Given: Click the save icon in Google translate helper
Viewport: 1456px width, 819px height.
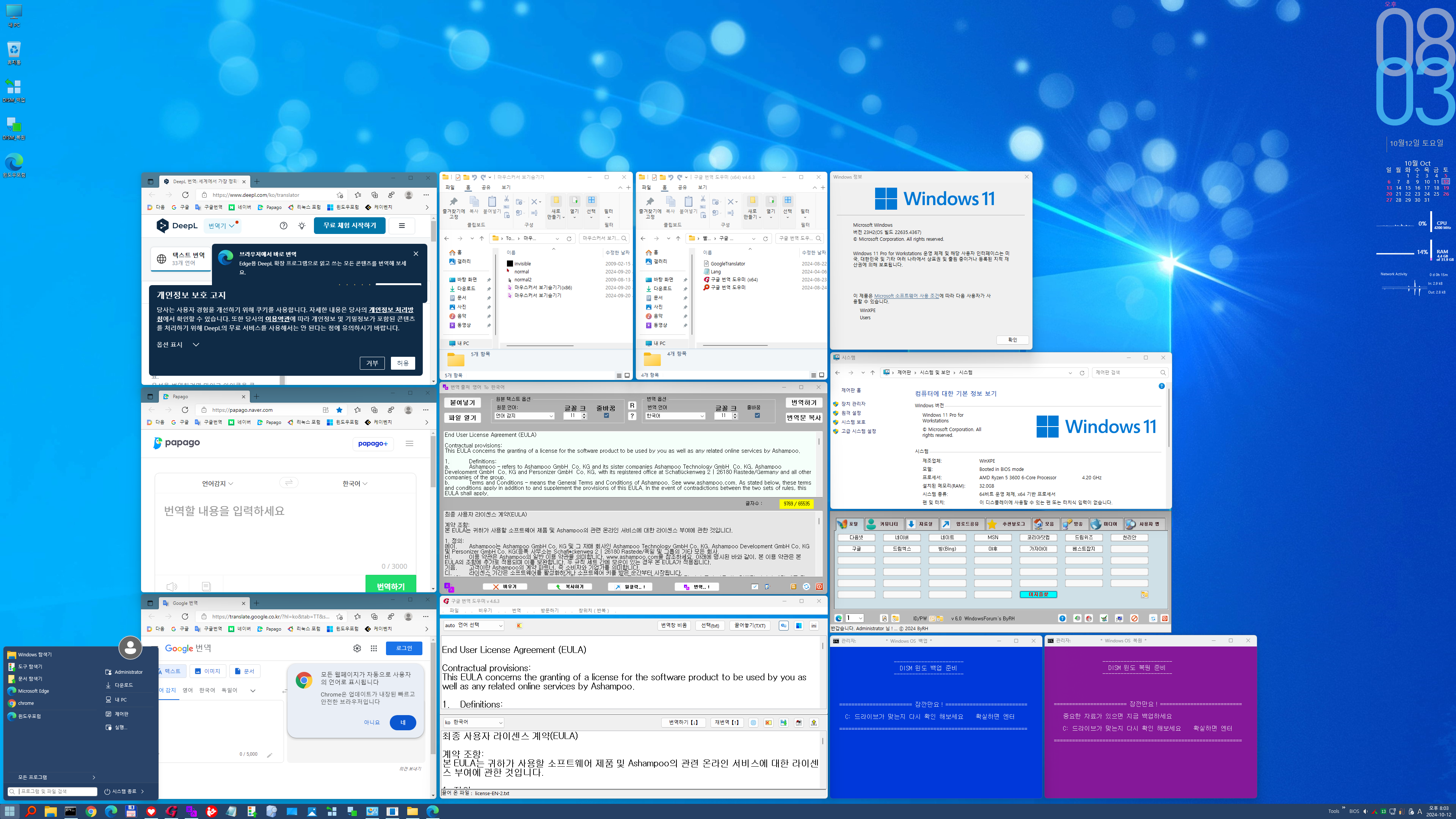Looking at the screenshot, I should click(783, 722).
